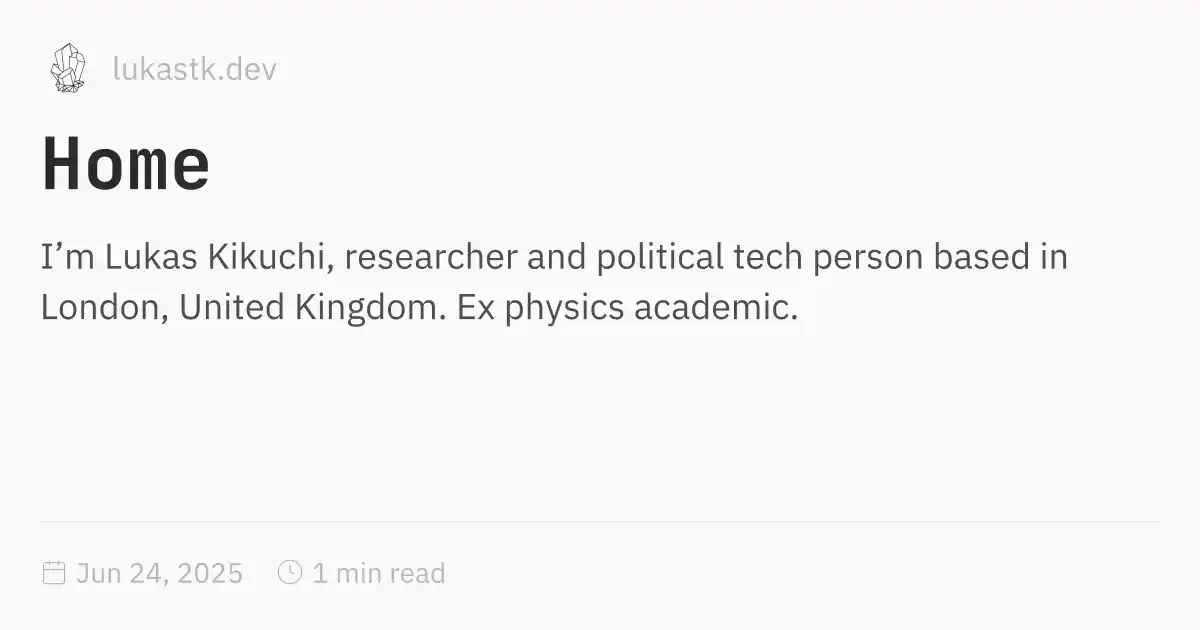The image size is (1200, 630).
Task: Click the Home page heading
Action: click(x=126, y=164)
